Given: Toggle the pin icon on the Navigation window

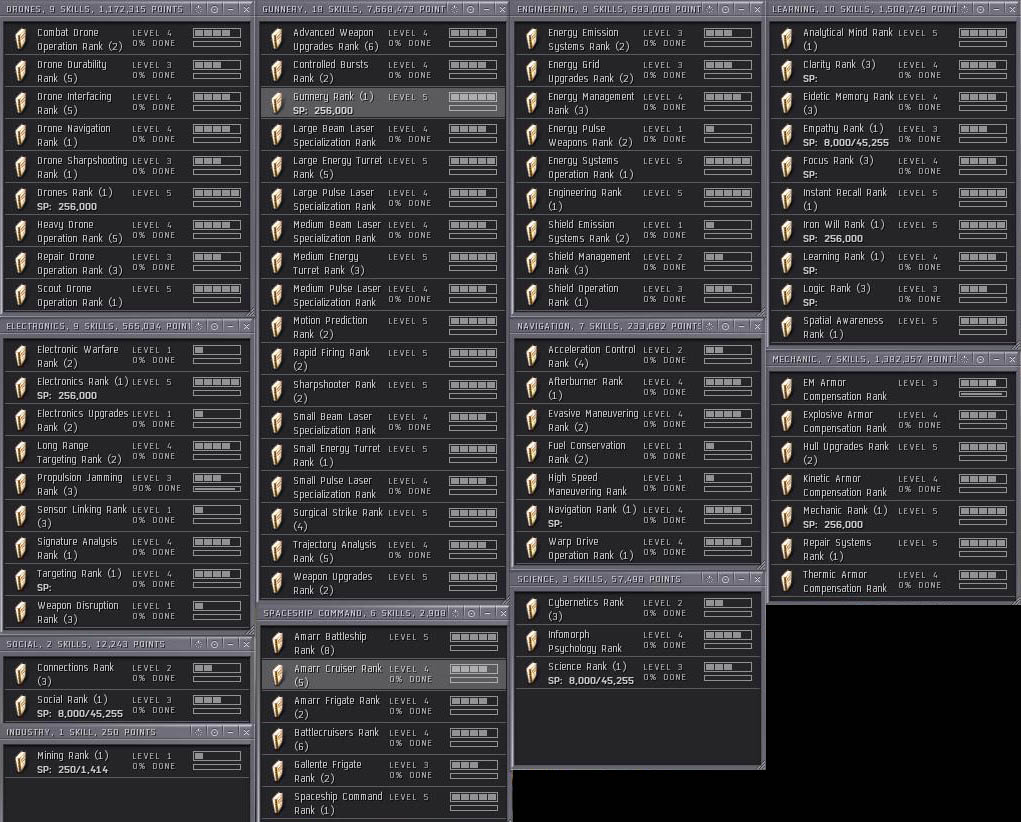Looking at the screenshot, I should (710, 326).
